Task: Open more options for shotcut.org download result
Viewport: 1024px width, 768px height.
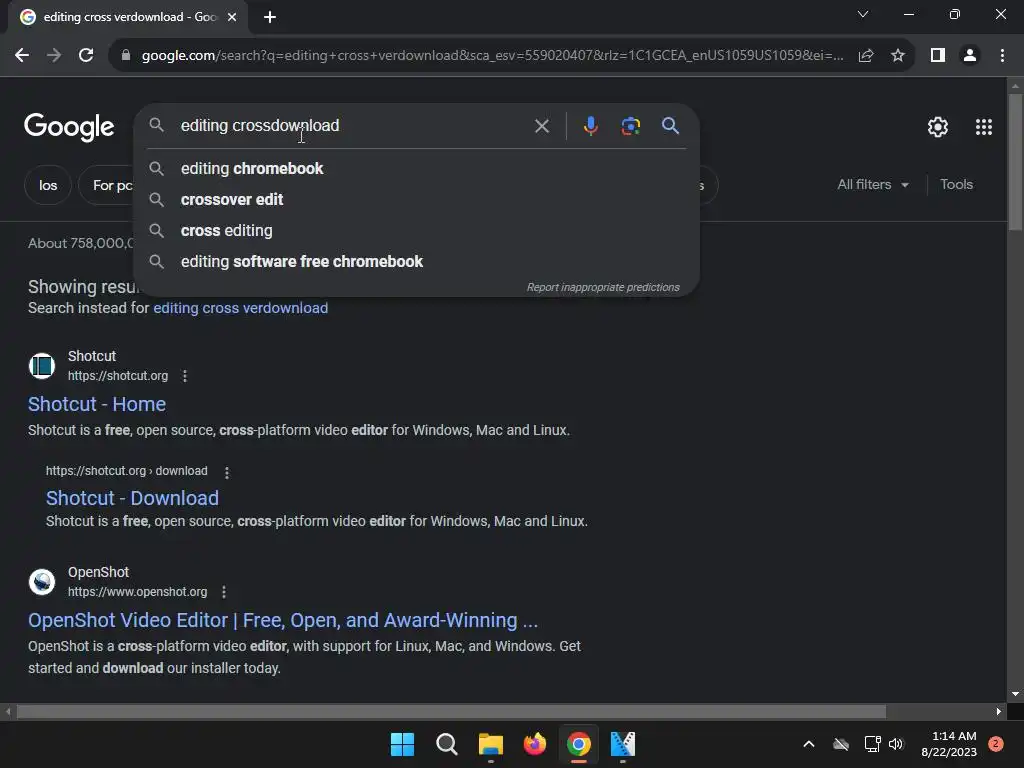Action: coord(227,472)
